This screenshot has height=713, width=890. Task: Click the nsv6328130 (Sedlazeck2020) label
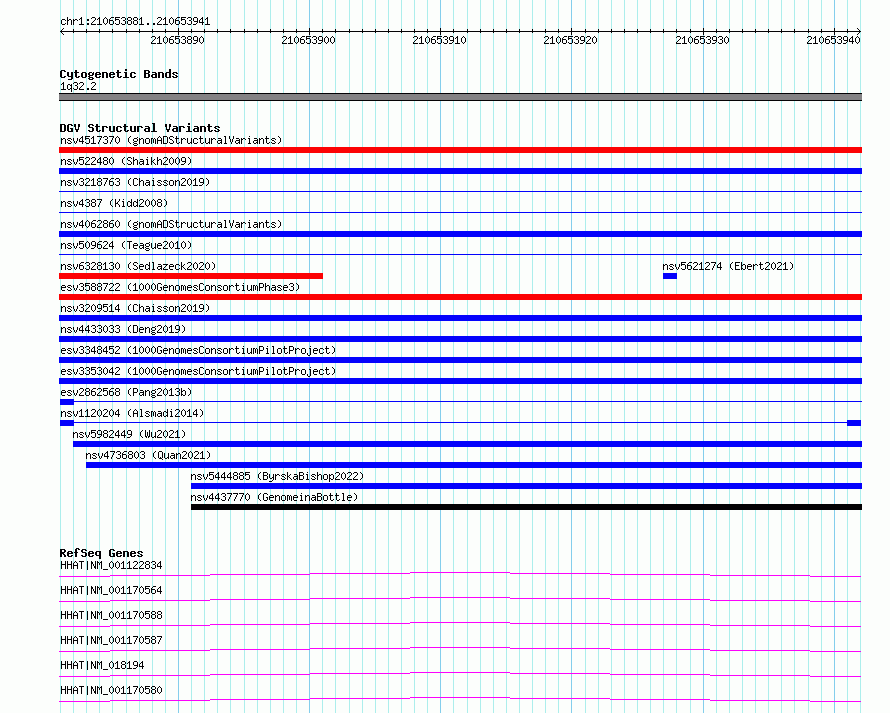tap(138, 266)
